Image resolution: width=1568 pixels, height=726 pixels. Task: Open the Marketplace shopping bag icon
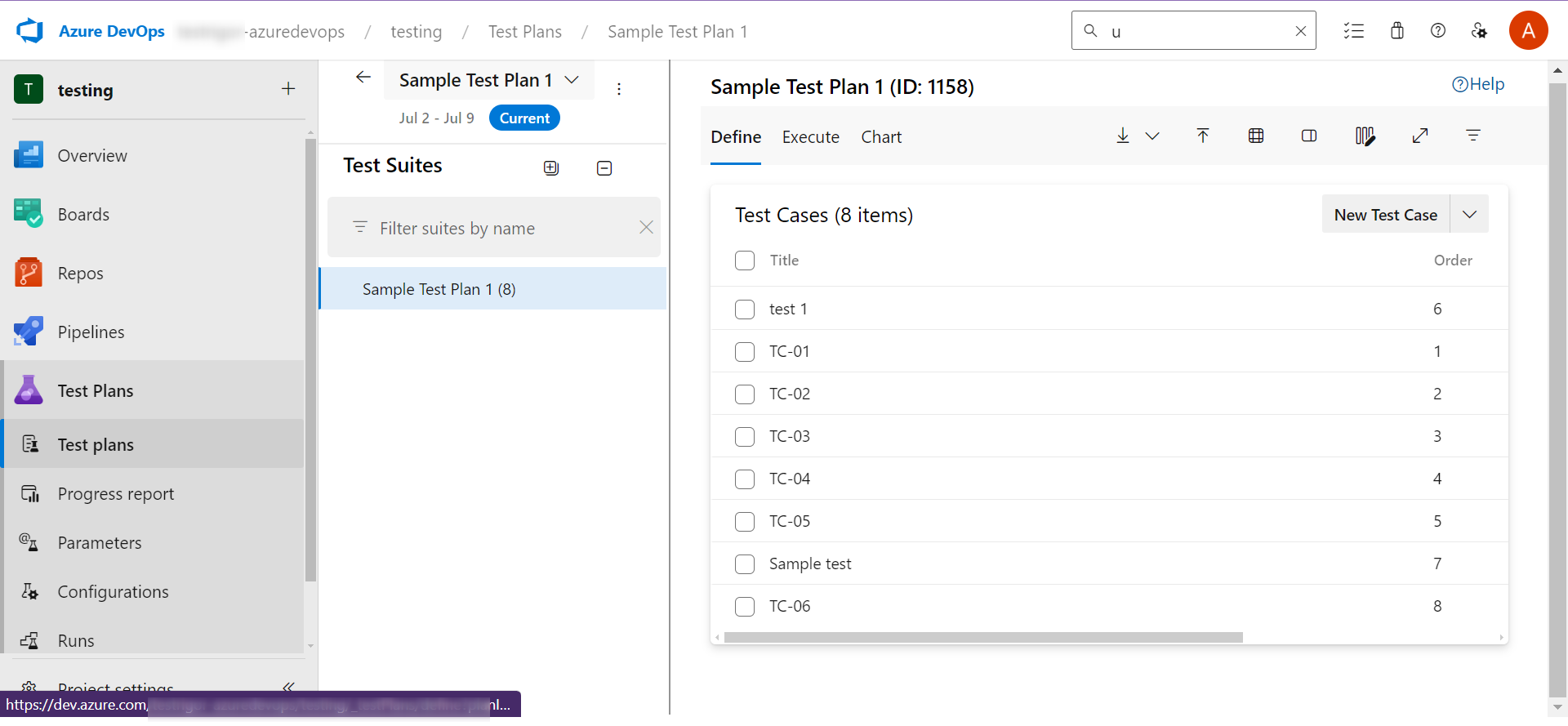pos(1397,31)
